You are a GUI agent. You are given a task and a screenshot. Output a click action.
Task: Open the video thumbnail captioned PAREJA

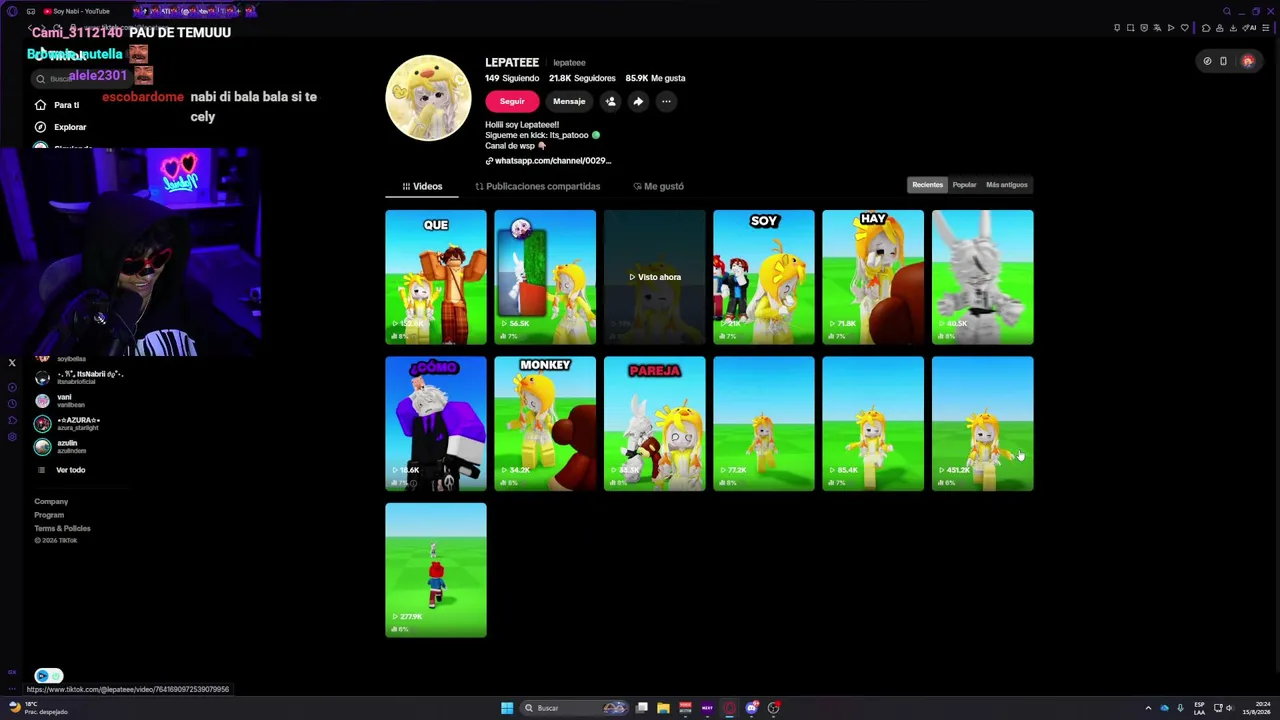coord(654,424)
